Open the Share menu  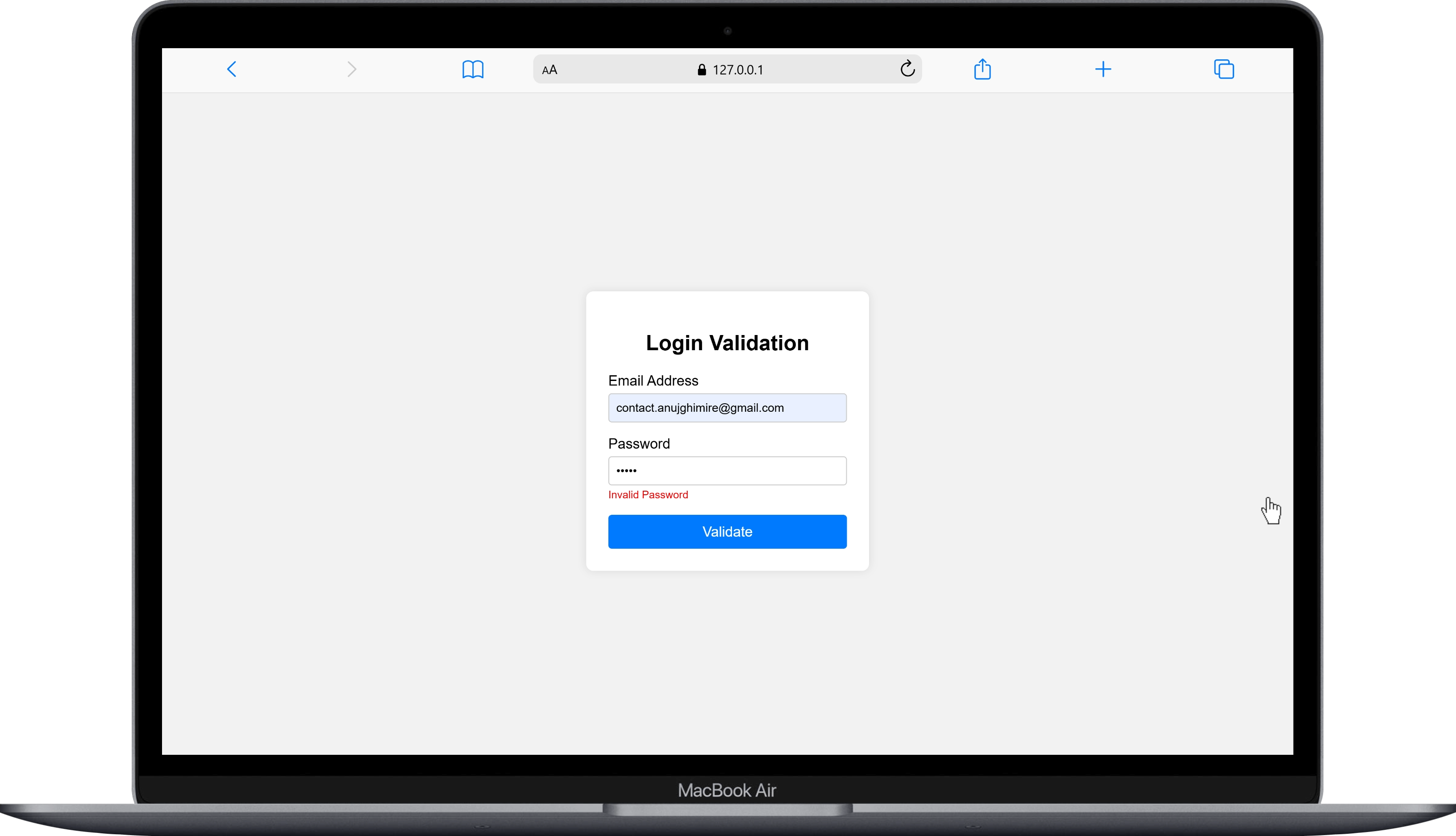click(982, 68)
